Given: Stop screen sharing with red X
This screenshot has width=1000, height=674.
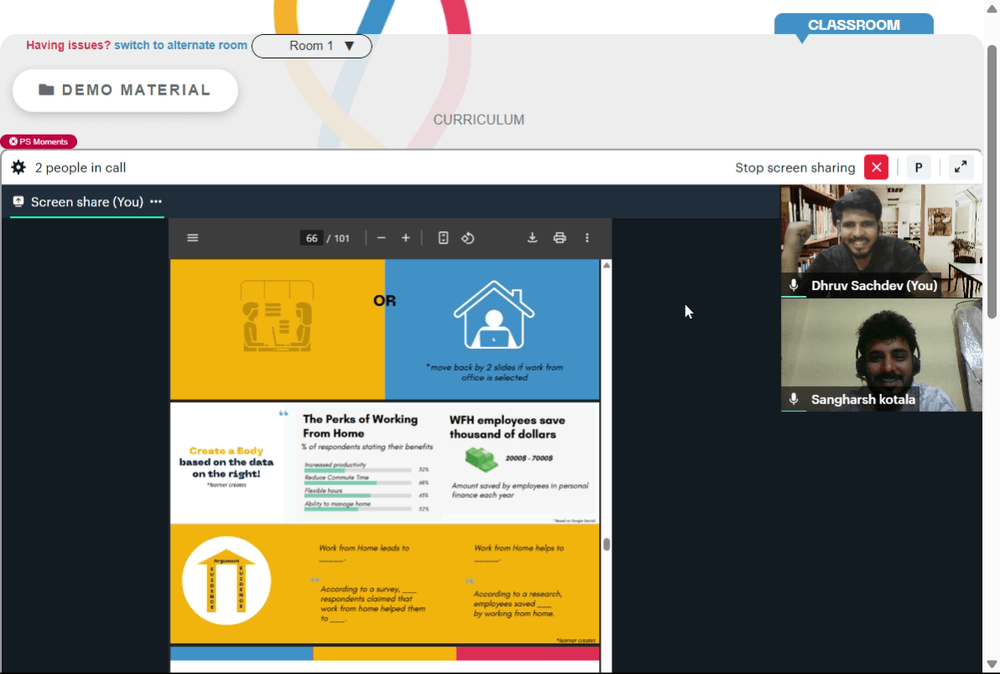Looking at the screenshot, I should click(x=876, y=168).
